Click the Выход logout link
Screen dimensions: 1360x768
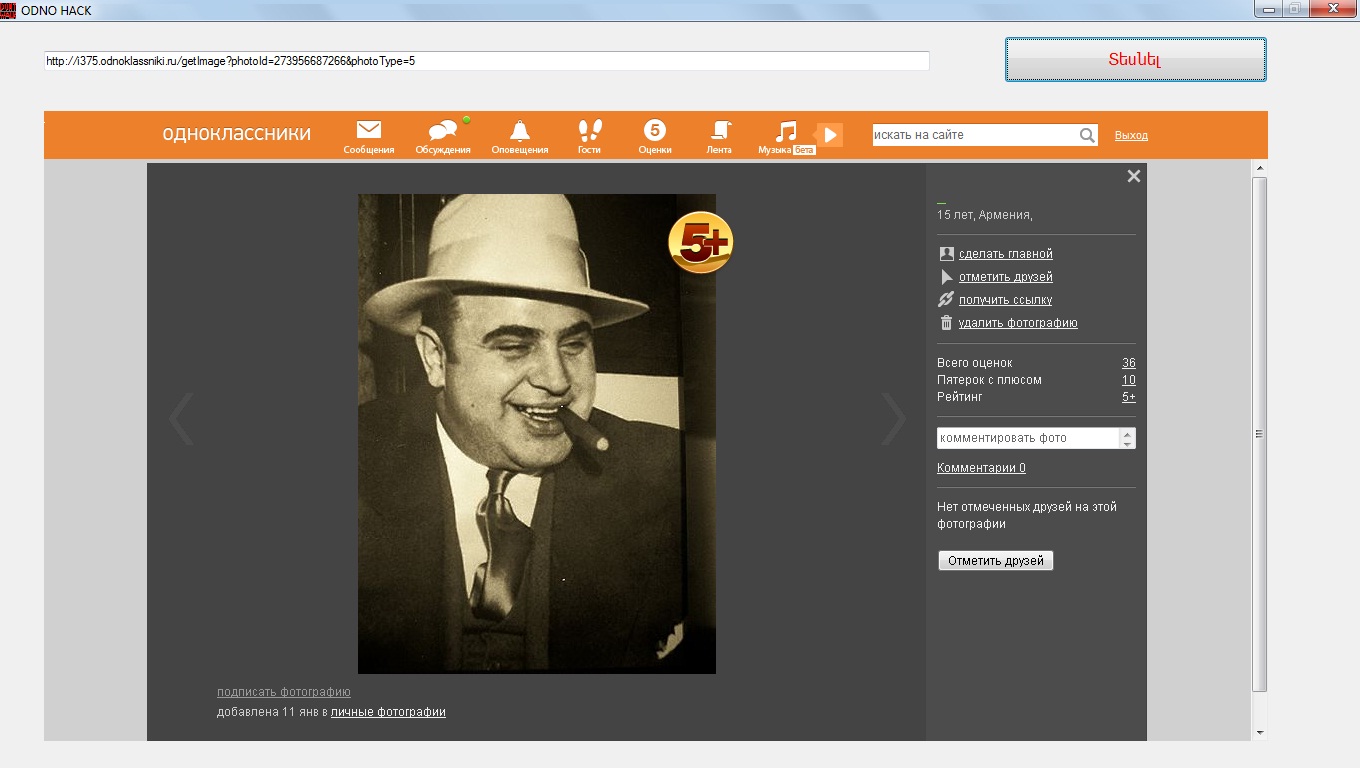1131,135
